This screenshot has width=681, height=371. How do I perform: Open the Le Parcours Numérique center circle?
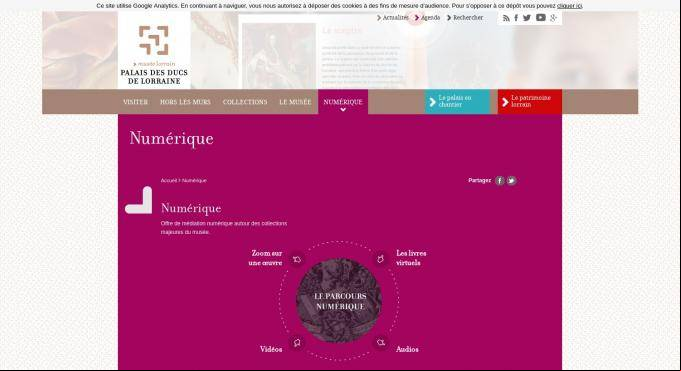tap(339, 301)
